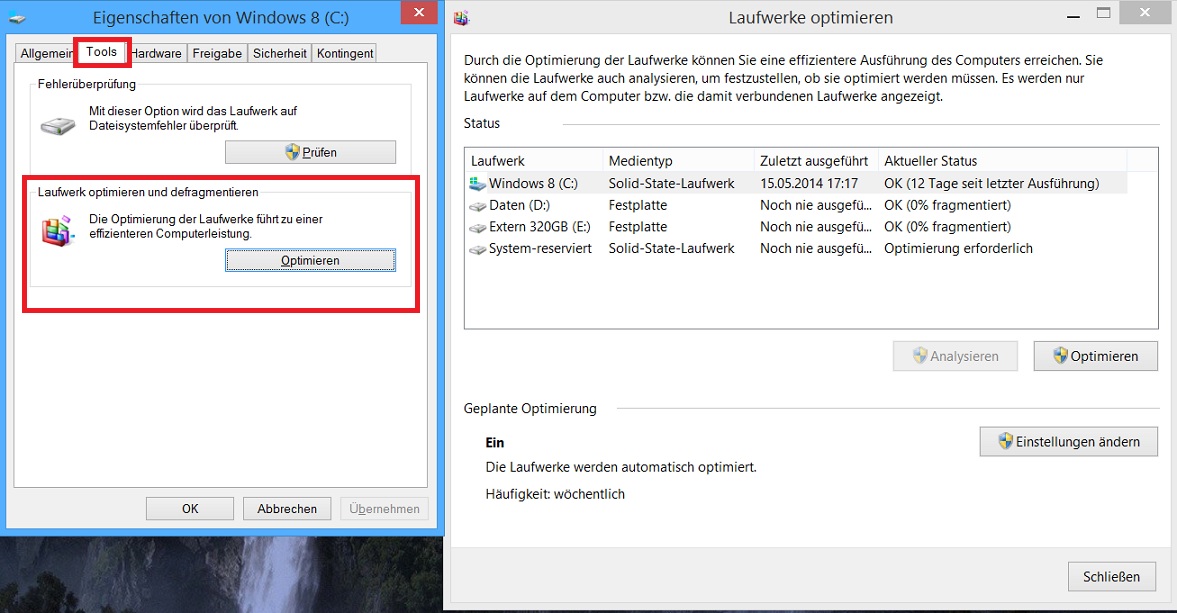The height and width of the screenshot is (613, 1177).
Task: Click the Abbrechen button
Action: pyautogui.click(x=287, y=509)
